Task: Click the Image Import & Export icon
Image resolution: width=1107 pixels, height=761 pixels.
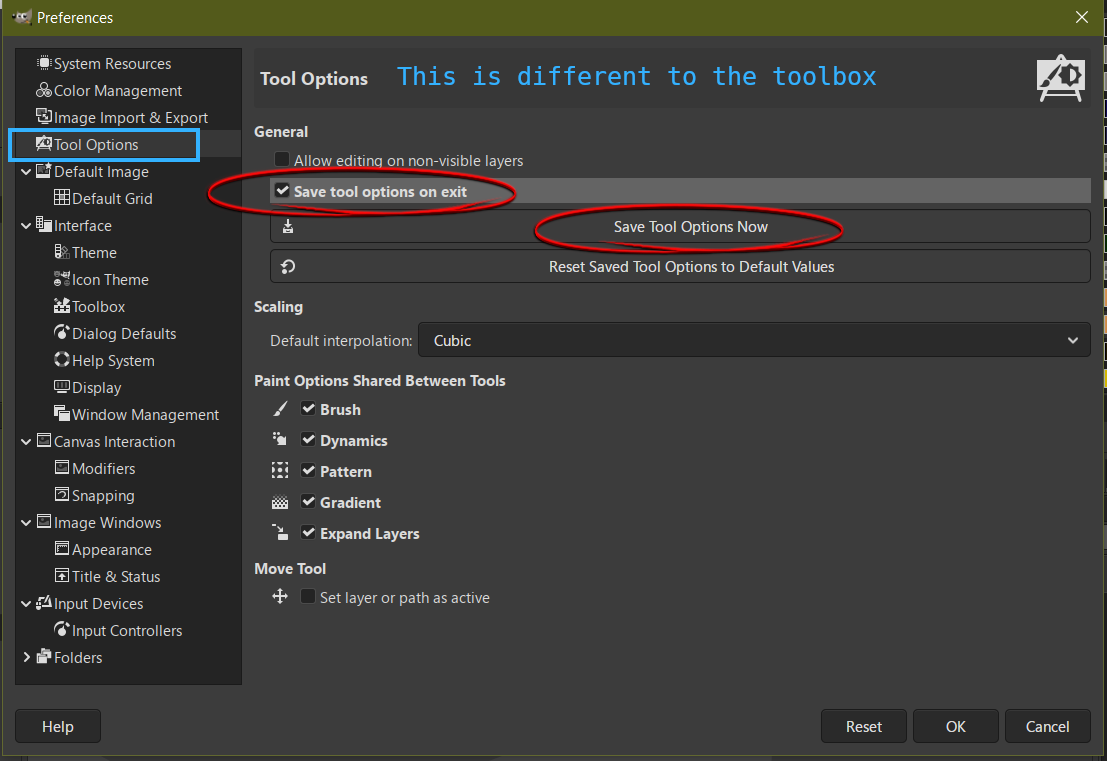Action: pyautogui.click(x=44, y=116)
